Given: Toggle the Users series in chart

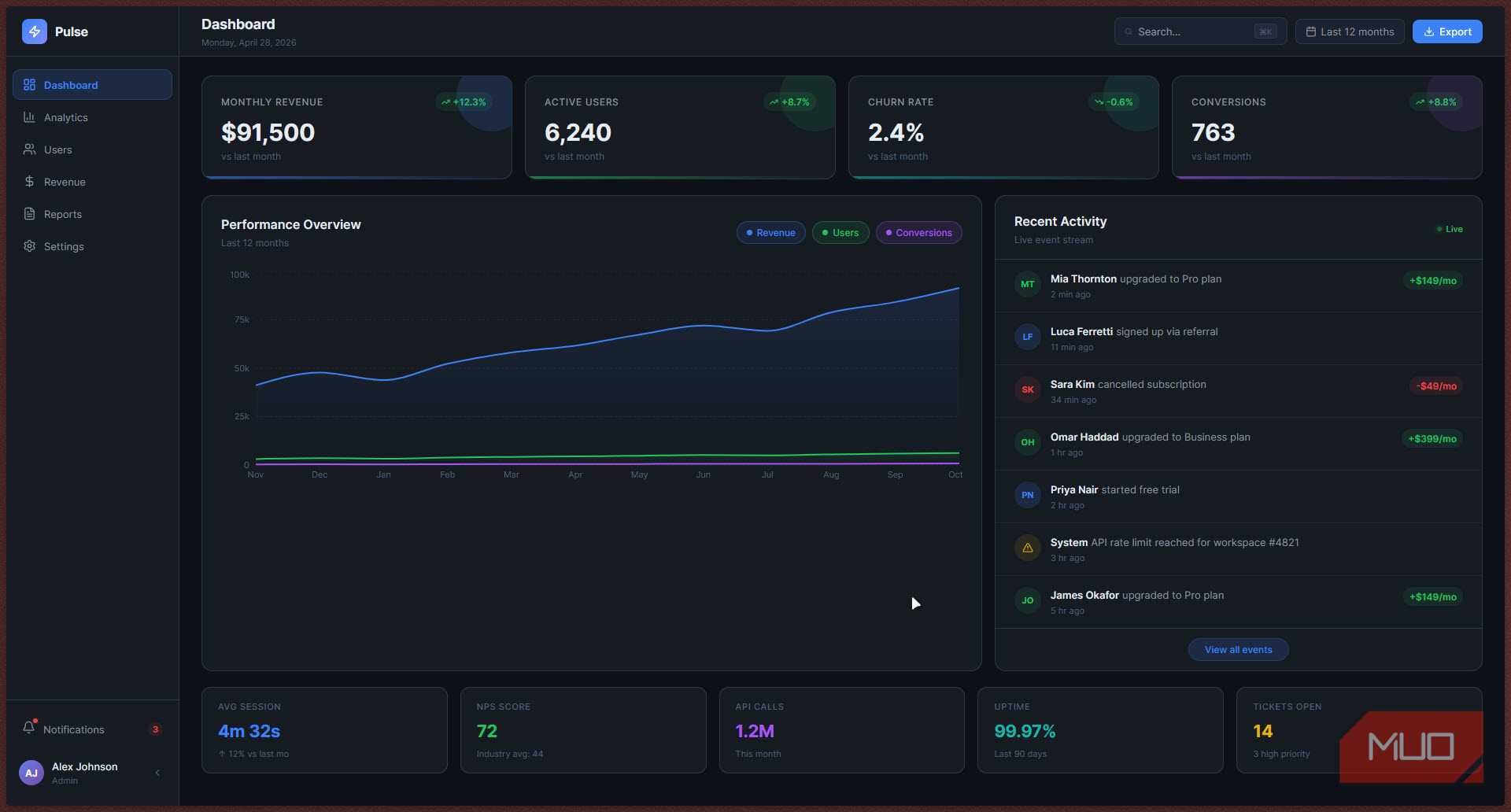Looking at the screenshot, I should [840, 233].
